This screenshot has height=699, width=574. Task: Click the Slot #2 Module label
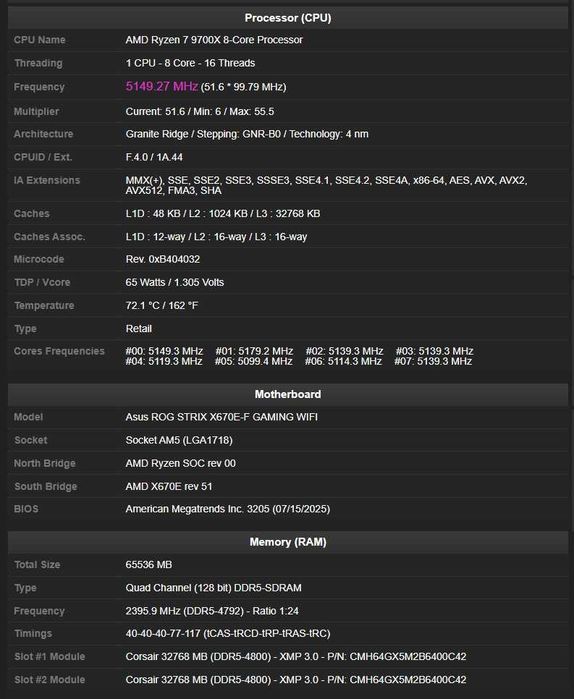click(x=49, y=679)
